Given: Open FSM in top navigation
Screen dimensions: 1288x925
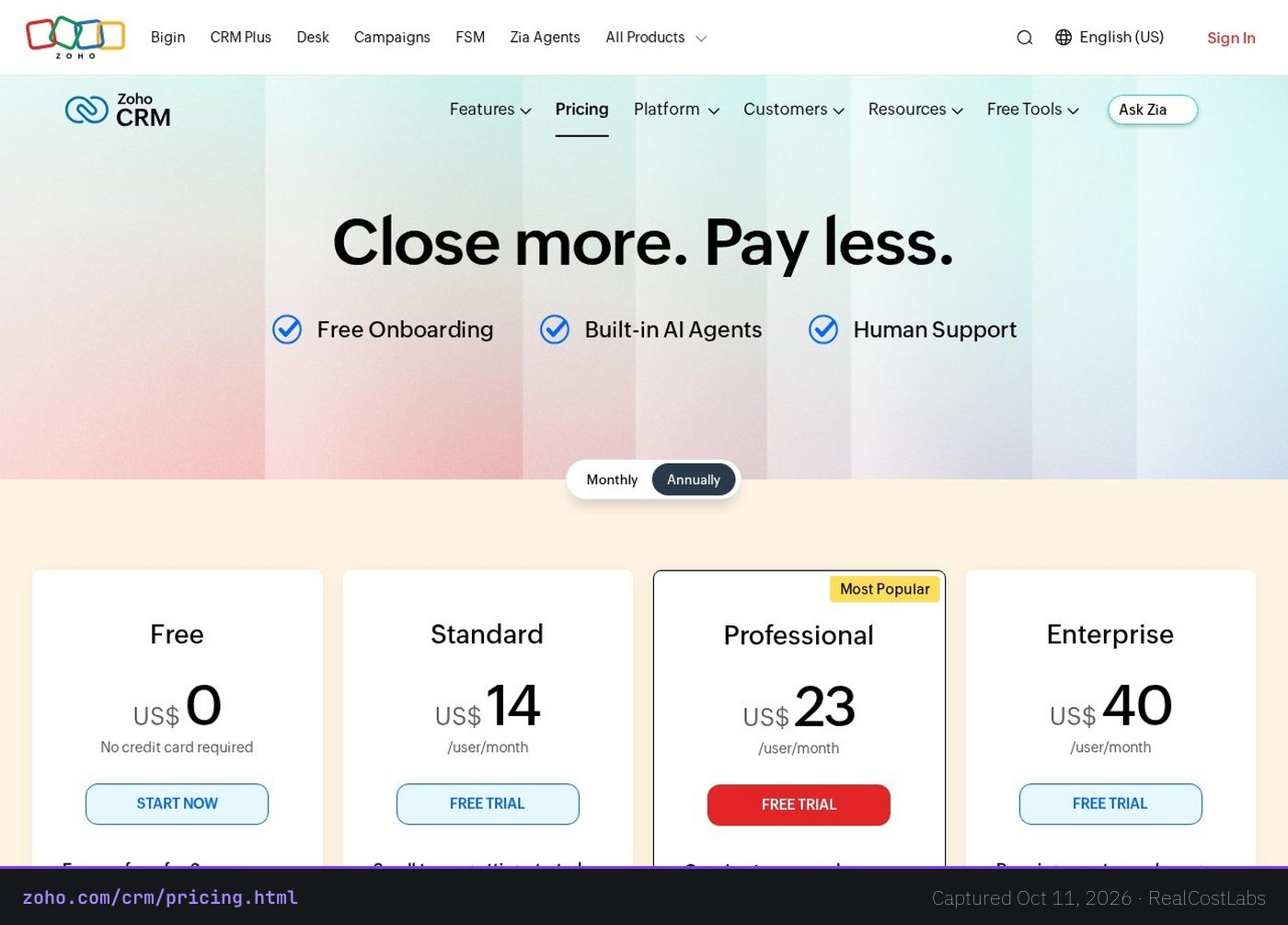Looking at the screenshot, I should 470,37.
